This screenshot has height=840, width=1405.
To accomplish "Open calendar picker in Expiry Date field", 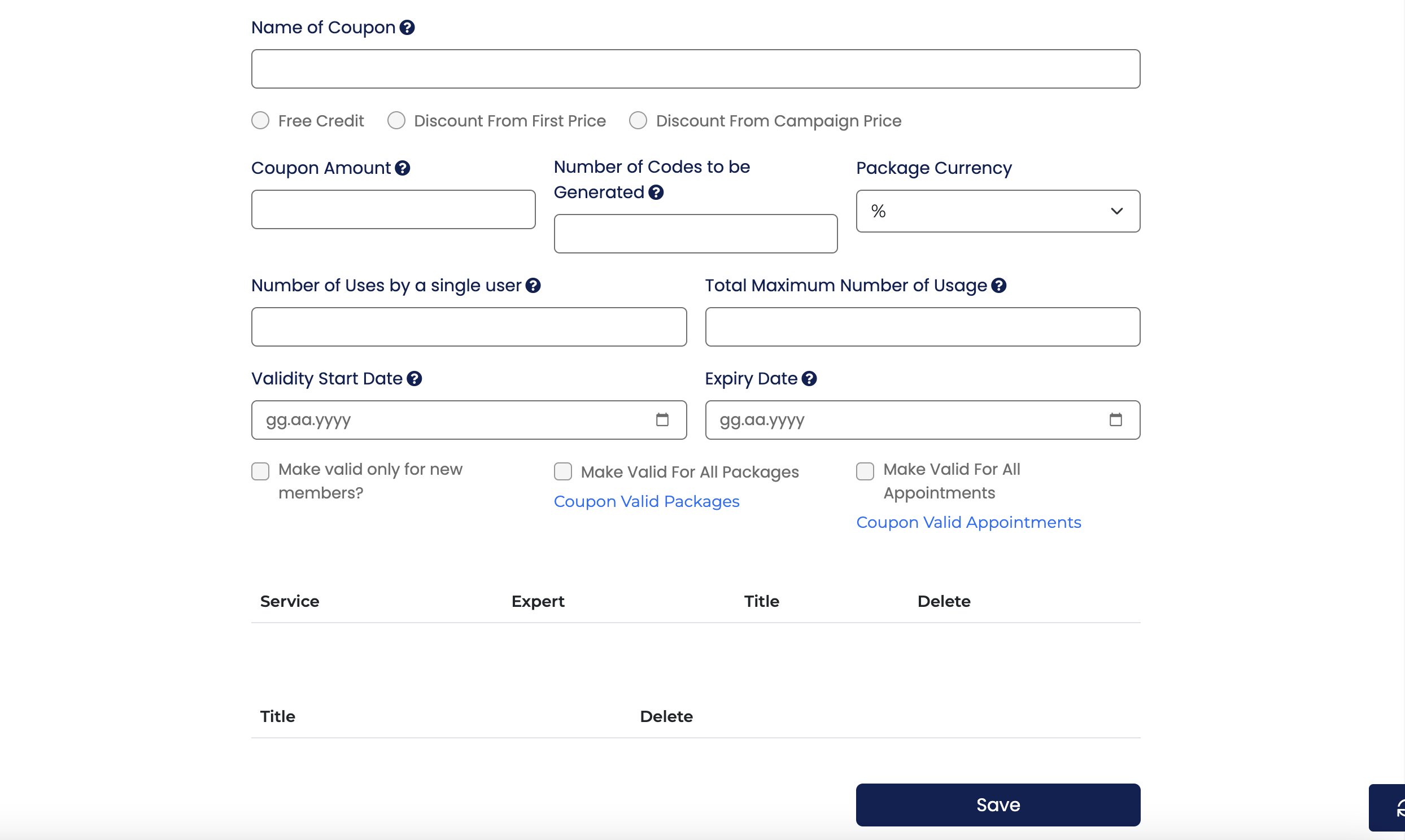I will [x=1116, y=419].
